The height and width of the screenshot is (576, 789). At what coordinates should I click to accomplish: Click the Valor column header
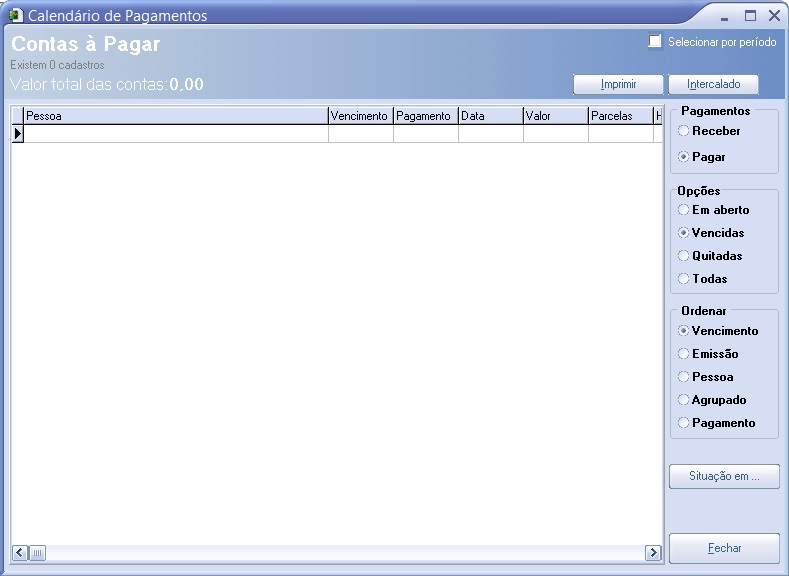pos(555,116)
